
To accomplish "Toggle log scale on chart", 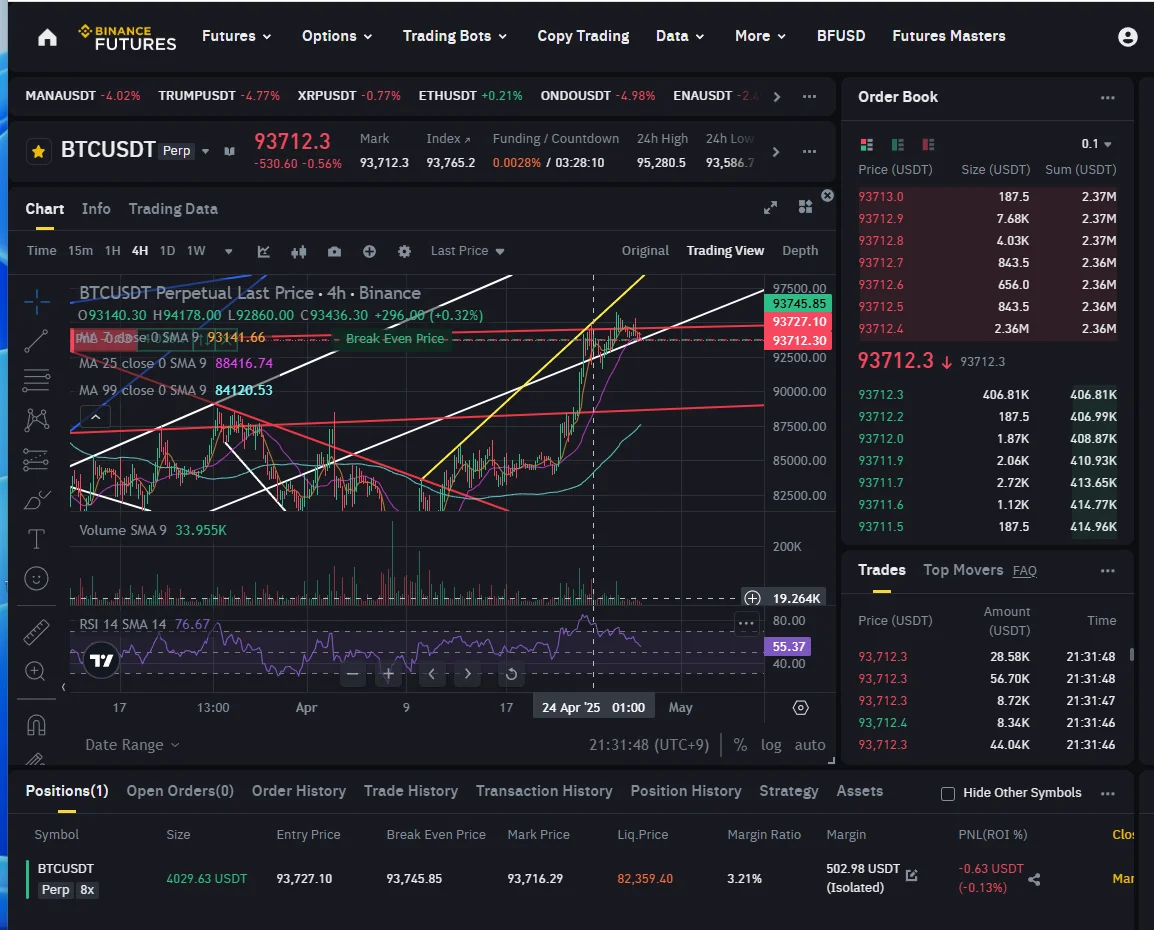I will [771, 745].
